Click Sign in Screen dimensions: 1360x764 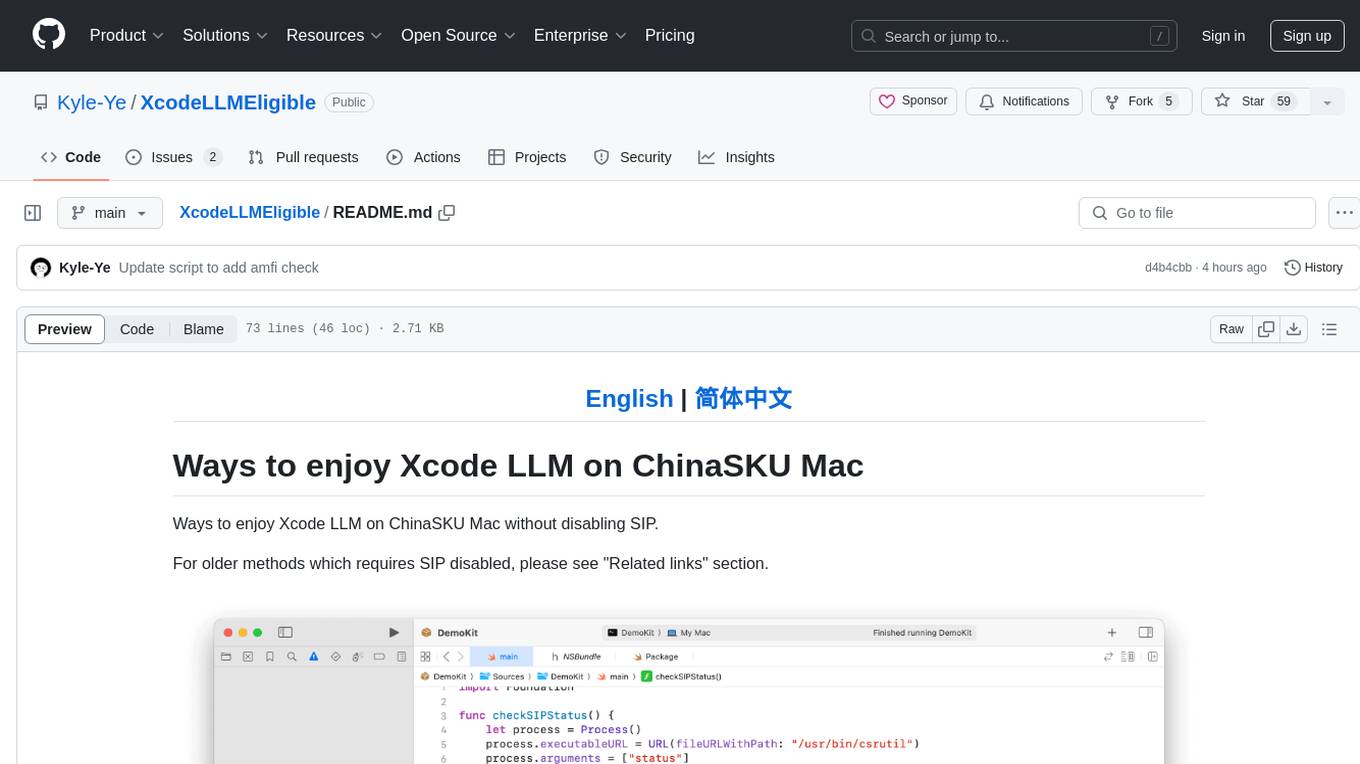pos(1223,36)
